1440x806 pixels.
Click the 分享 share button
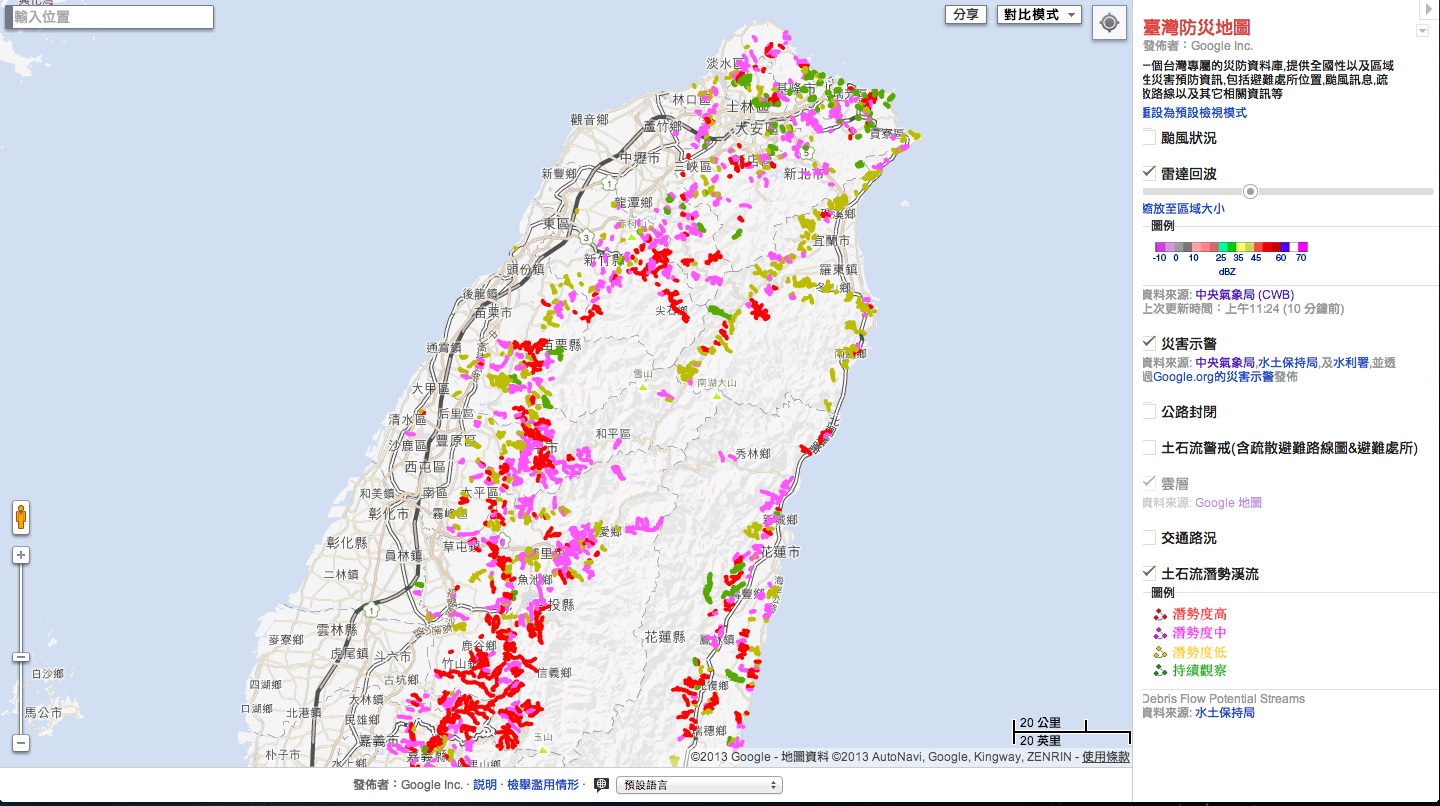tap(965, 15)
